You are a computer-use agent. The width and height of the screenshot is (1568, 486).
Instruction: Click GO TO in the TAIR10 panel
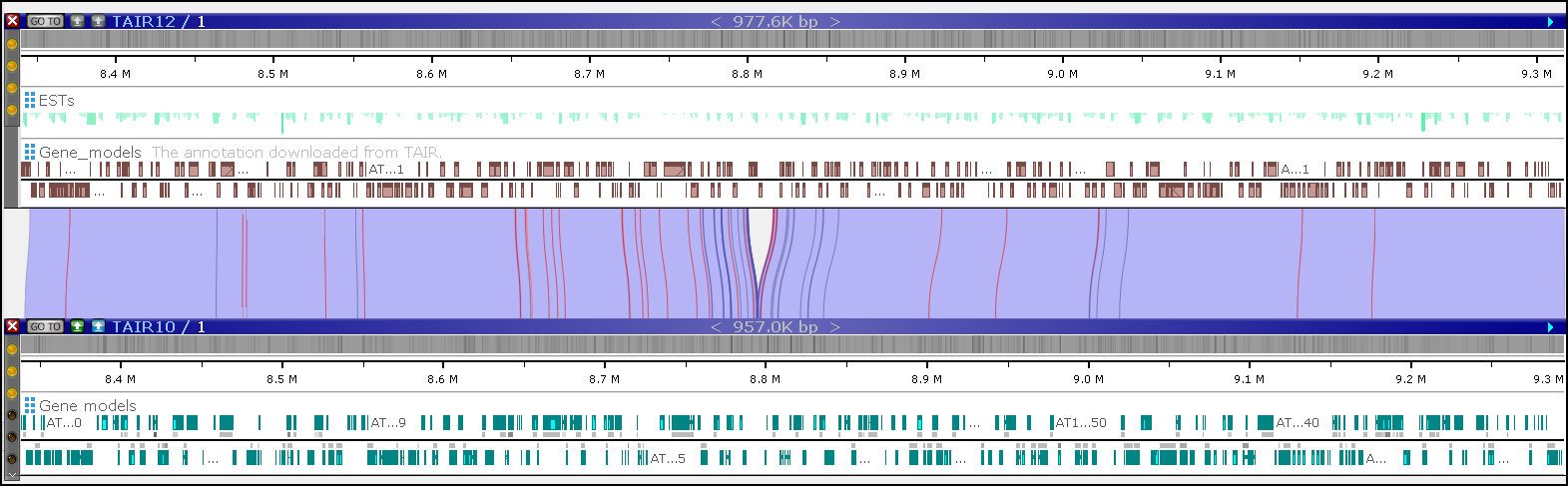coord(45,326)
